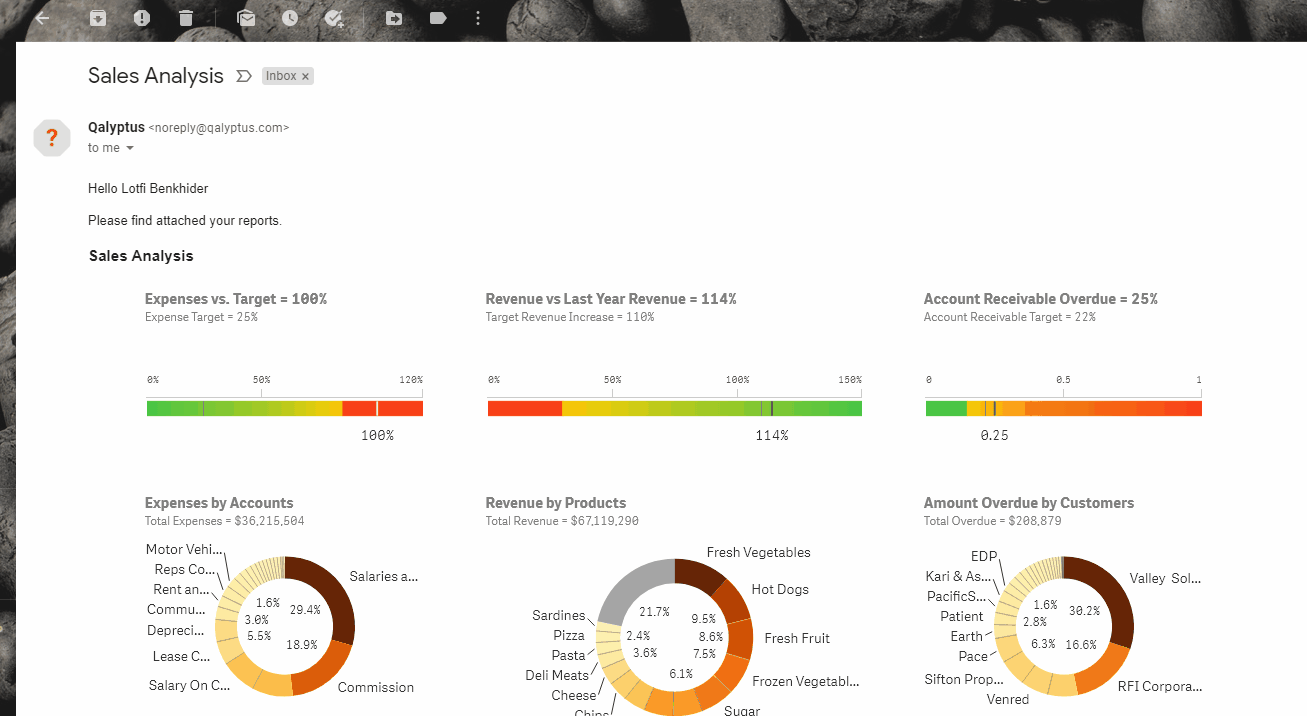Click the Inbox label tag

tap(281, 76)
